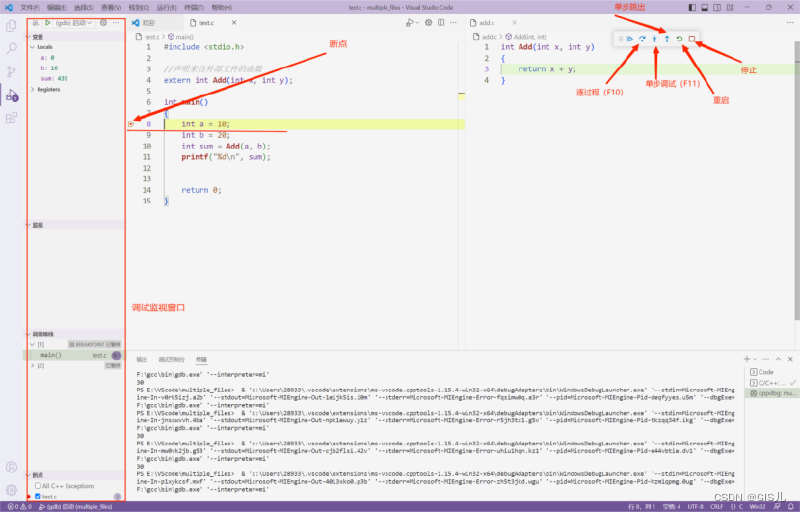
Task: Collapse the Breakpoints section header
Action: [x=74, y=475]
